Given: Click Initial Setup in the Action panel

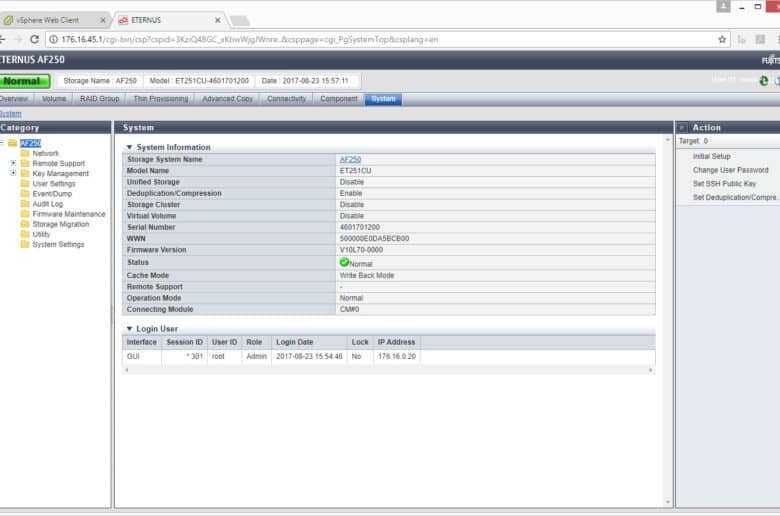Looking at the screenshot, I should pos(711,156).
